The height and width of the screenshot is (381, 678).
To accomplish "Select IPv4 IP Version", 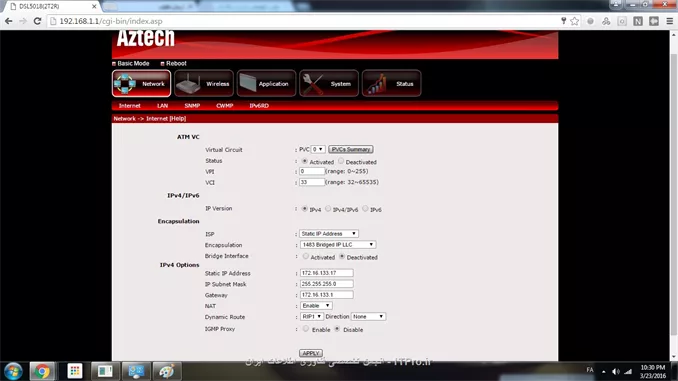I will [305, 209].
